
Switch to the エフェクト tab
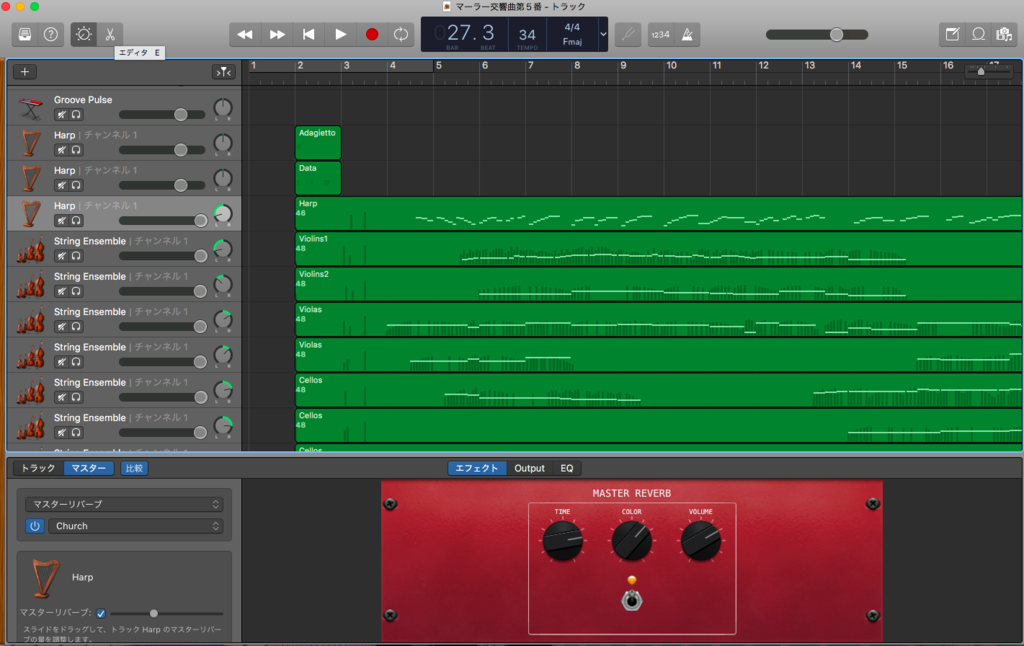[x=477, y=468]
